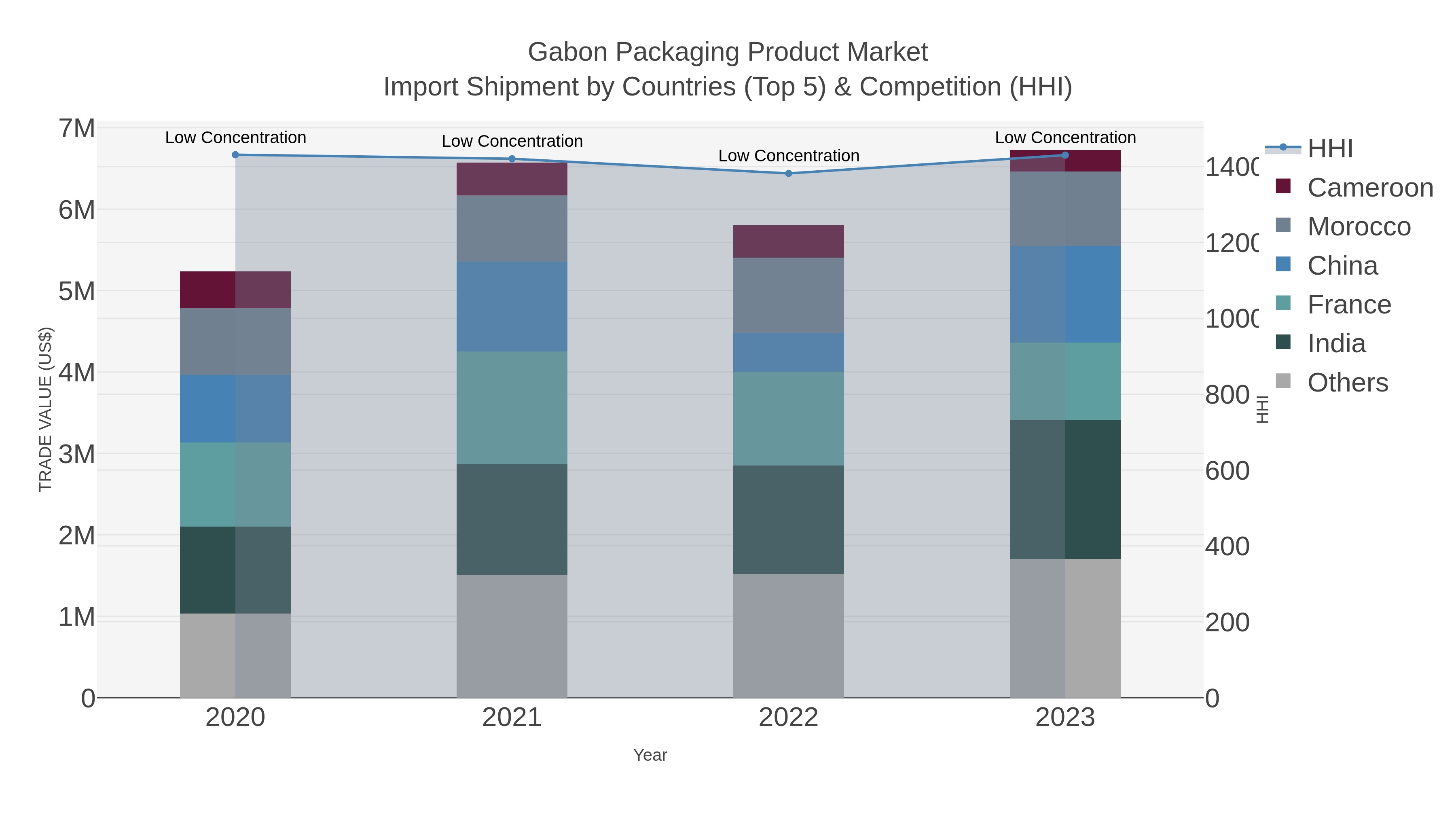Viewport: 1456px width, 819px height.
Task: Click the Cameroon color swatch in legend
Action: tap(1283, 186)
